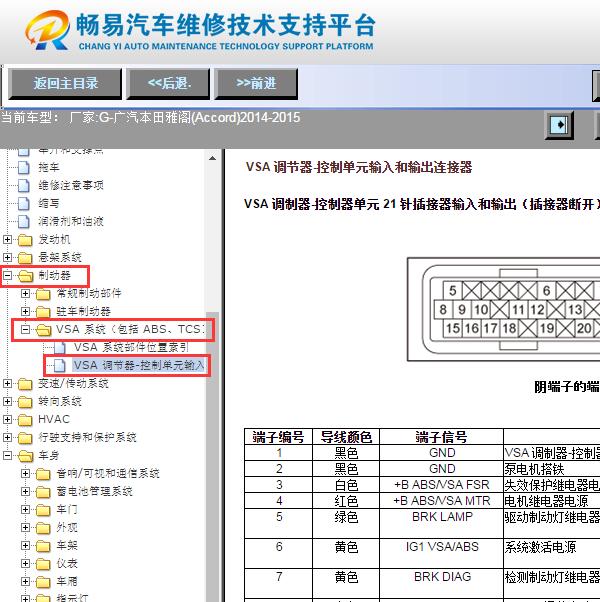Select the 行驶支持和保护系统 folder icon

(x=25, y=438)
